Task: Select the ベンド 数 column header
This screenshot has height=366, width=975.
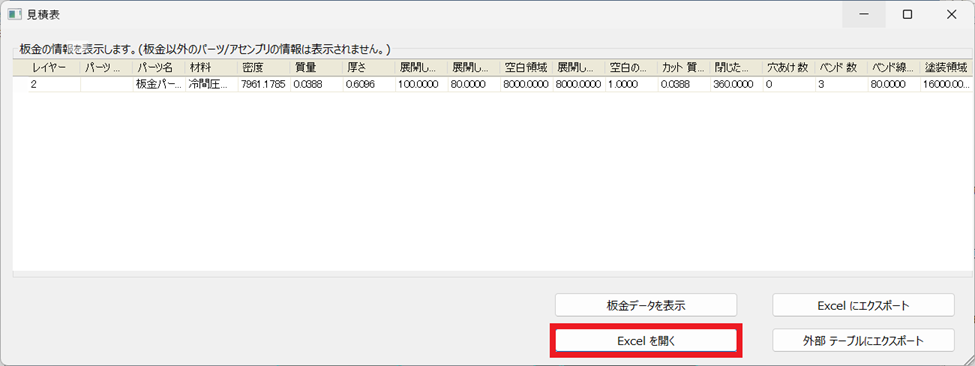Action: tap(841, 68)
